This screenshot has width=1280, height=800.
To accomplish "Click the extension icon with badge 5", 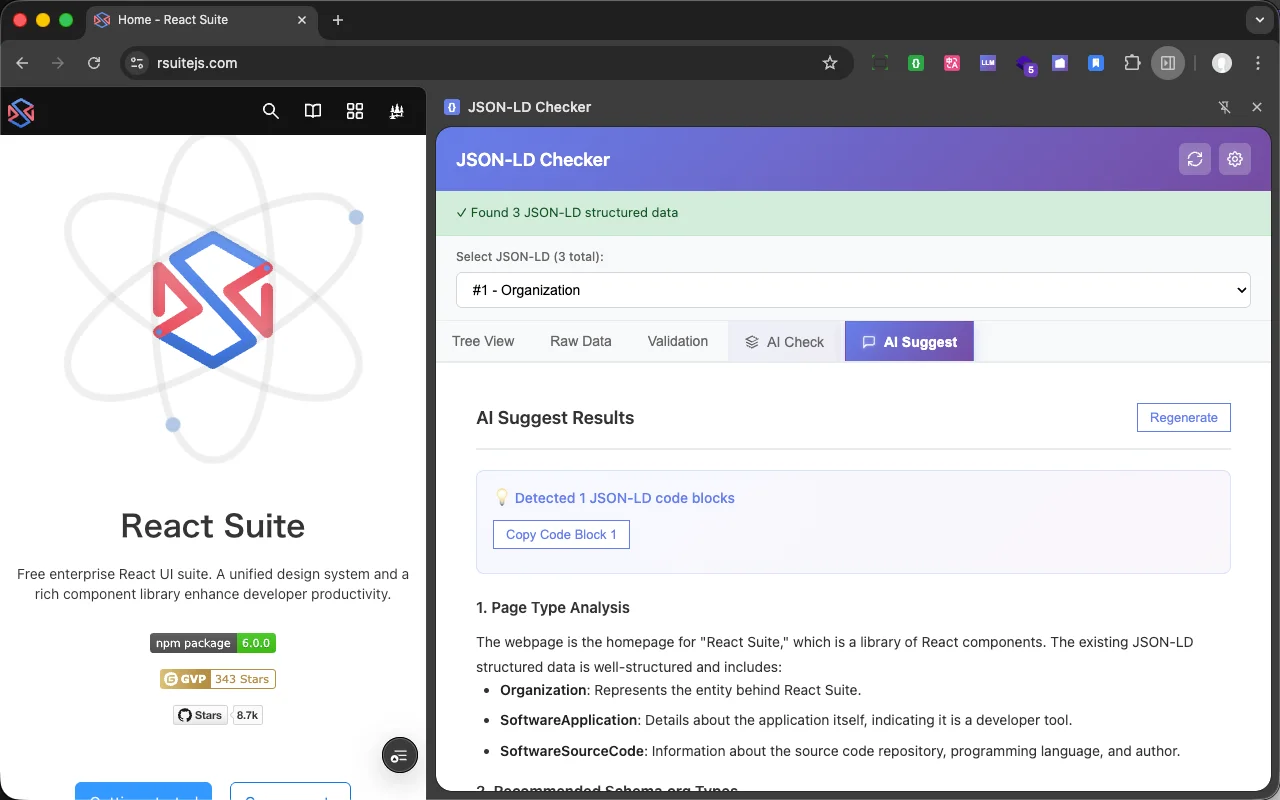I will click(1025, 65).
